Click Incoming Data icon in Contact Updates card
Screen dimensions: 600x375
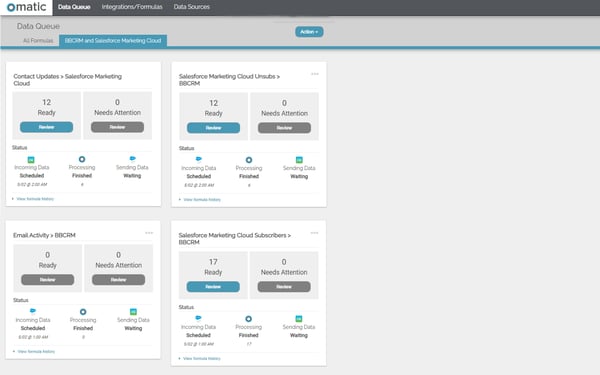31,160
